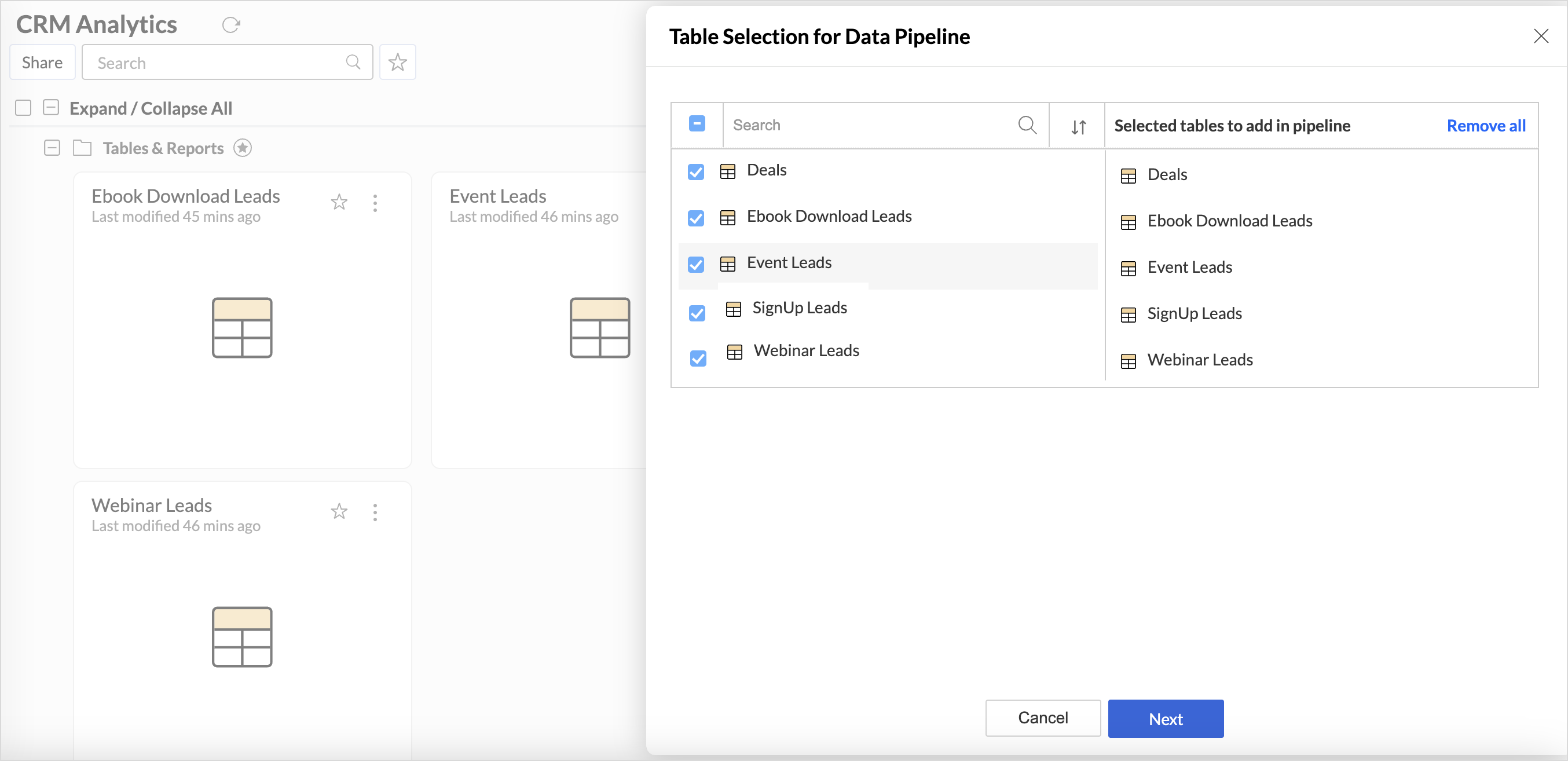The height and width of the screenshot is (761, 1568).
Task: Open the Ebook Download Leads table thumbnail
Action: (241, 328)
